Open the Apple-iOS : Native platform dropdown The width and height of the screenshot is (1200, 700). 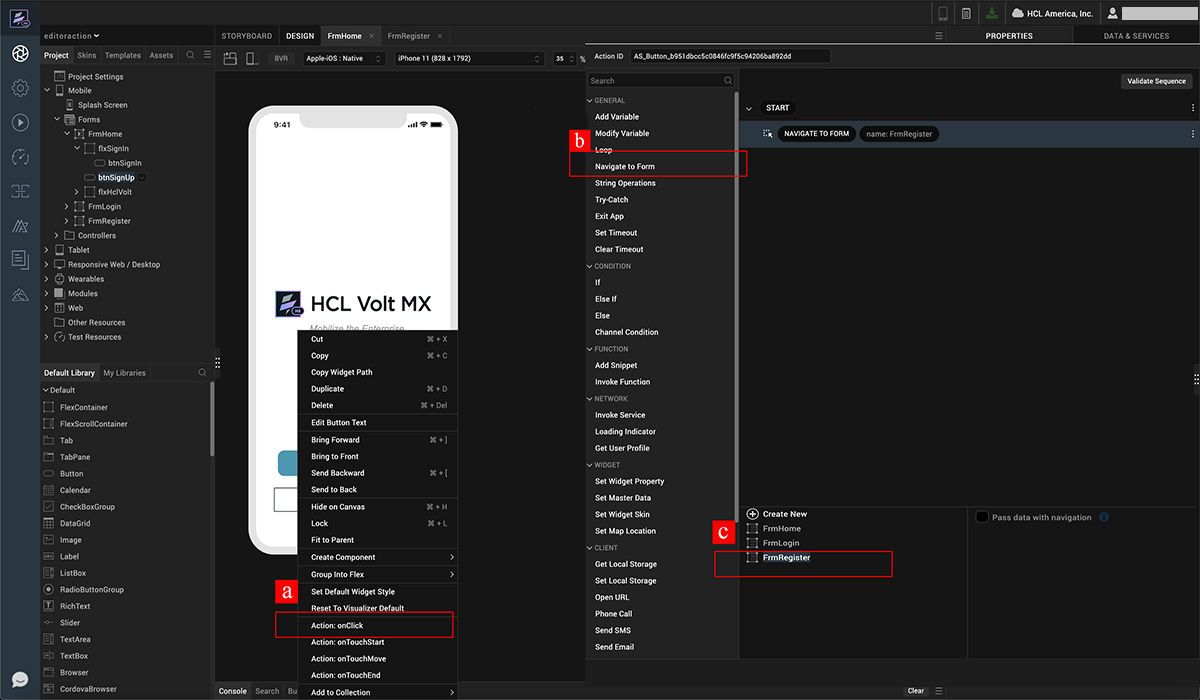[x=343, y=59]
